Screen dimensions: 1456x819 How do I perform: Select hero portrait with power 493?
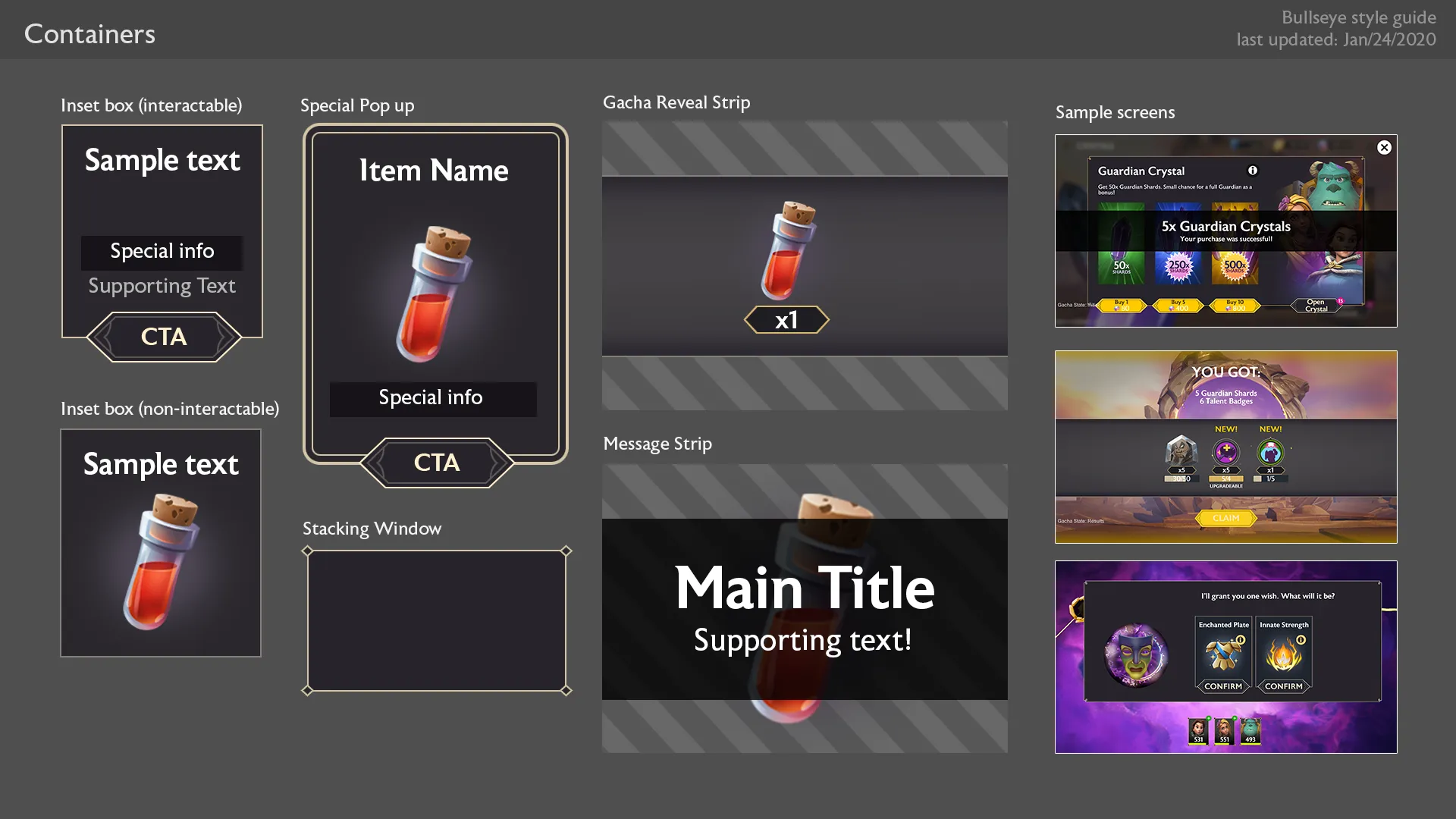pyautogui.click(x=1250, y=732)
